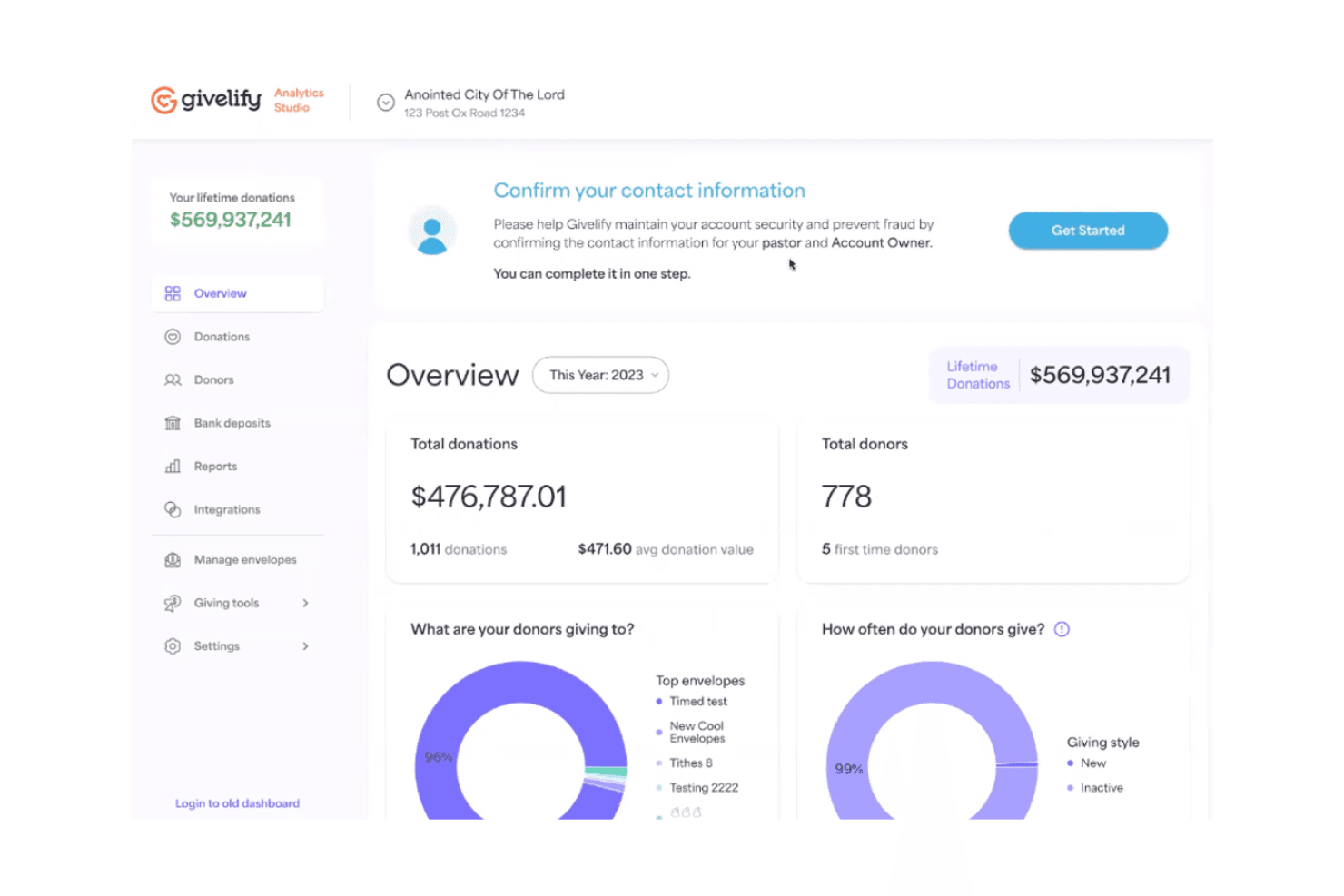Screen dimensions: 1344x896
Task: Open the organization switcher circle arrow
Action: [386, 103]
